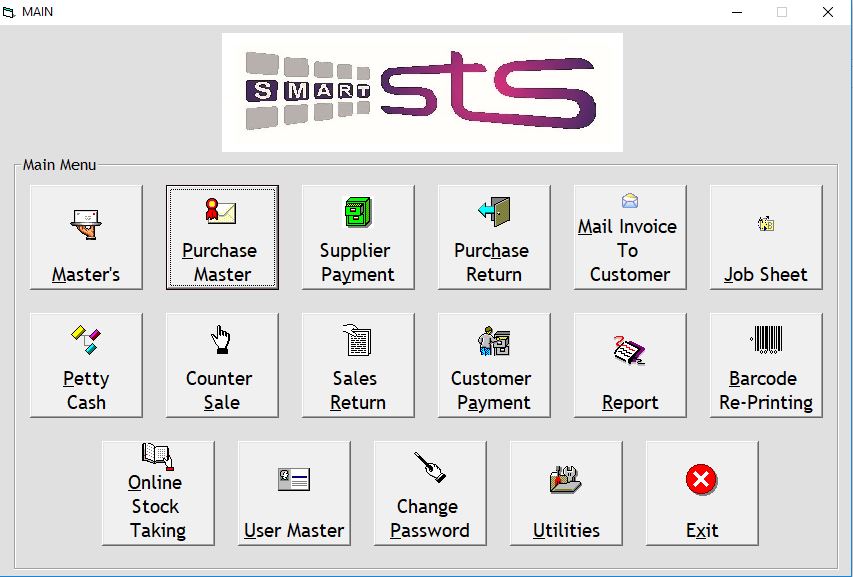Open the Job Sheet module
853x577 pixels.
pos(766,237)
